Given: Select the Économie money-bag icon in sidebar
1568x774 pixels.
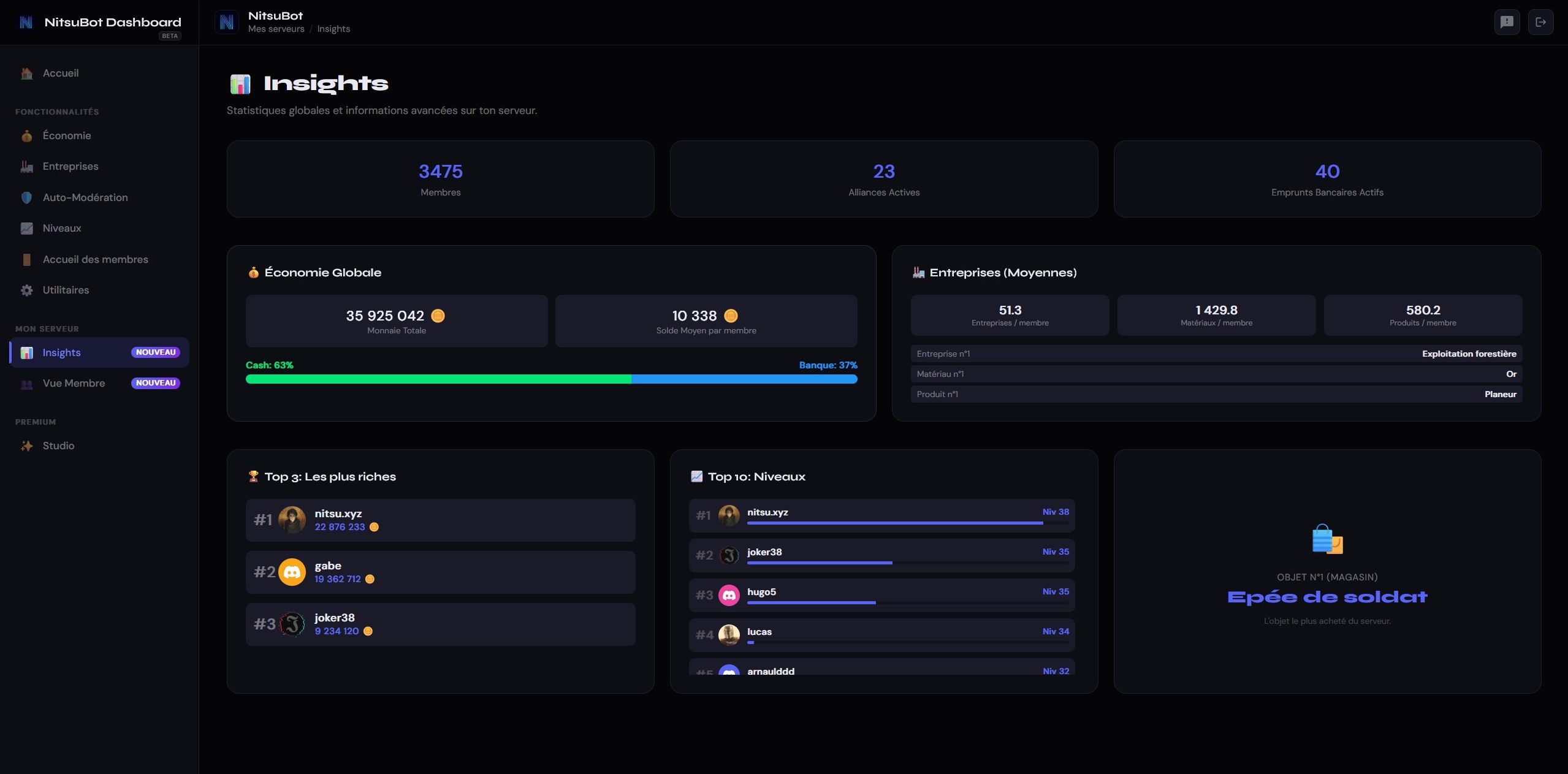Looking at the screenshot, I should point(27,135).
